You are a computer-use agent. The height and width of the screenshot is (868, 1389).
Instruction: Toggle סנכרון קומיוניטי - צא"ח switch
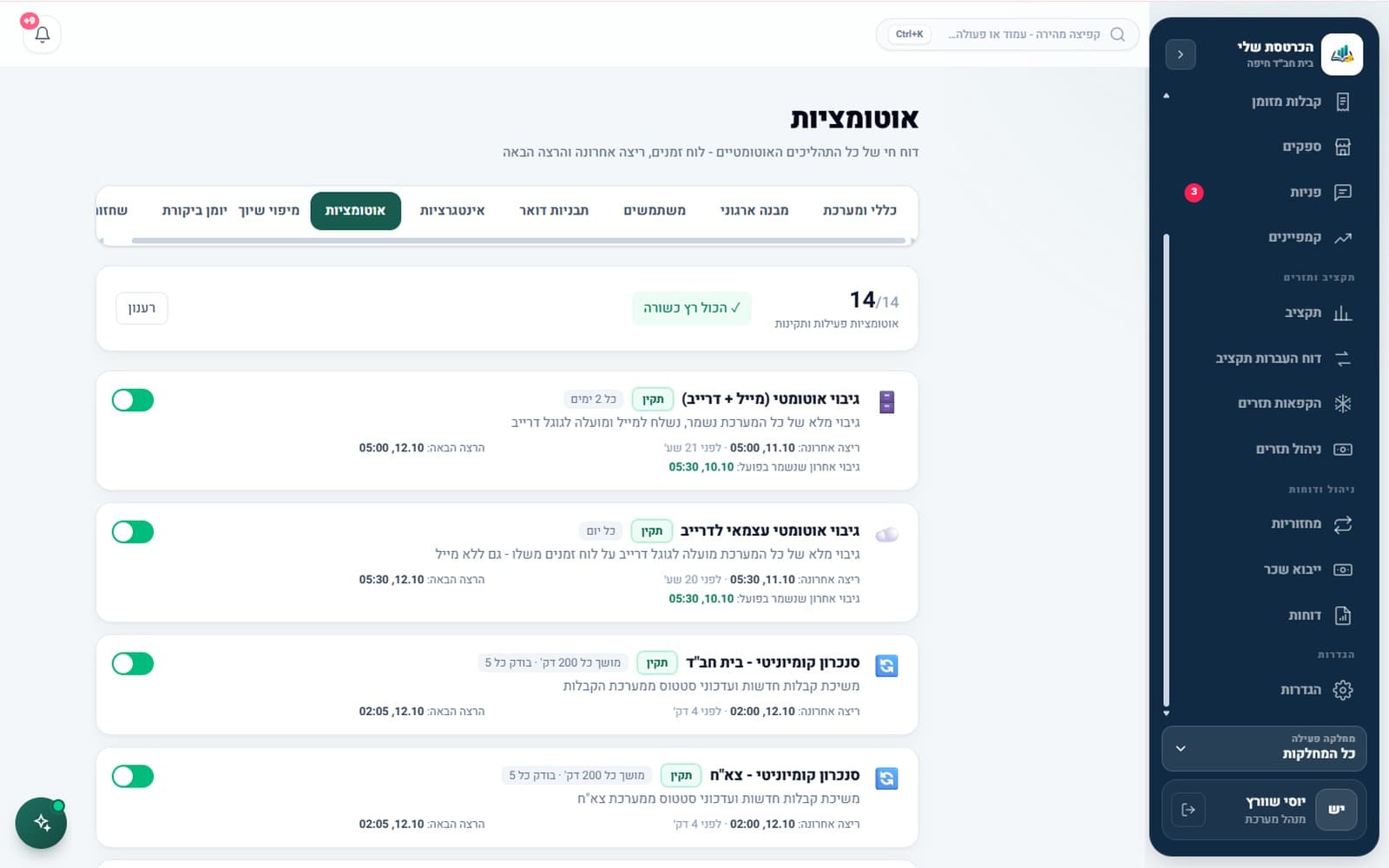(133, 777)
